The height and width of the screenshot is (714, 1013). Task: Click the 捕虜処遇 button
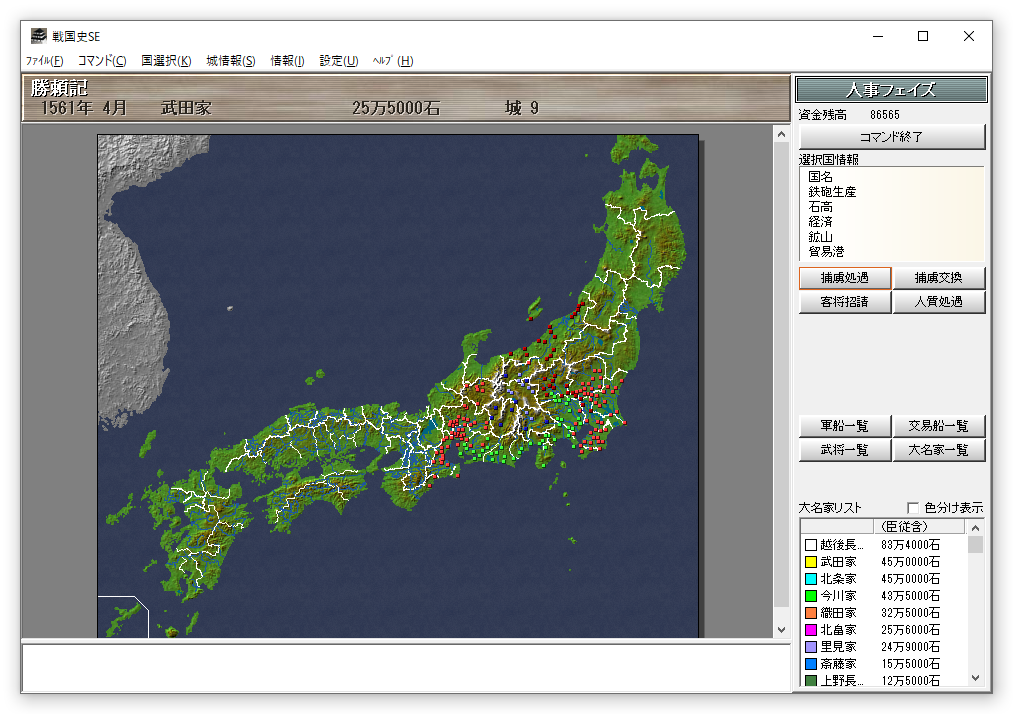[844, 278]
